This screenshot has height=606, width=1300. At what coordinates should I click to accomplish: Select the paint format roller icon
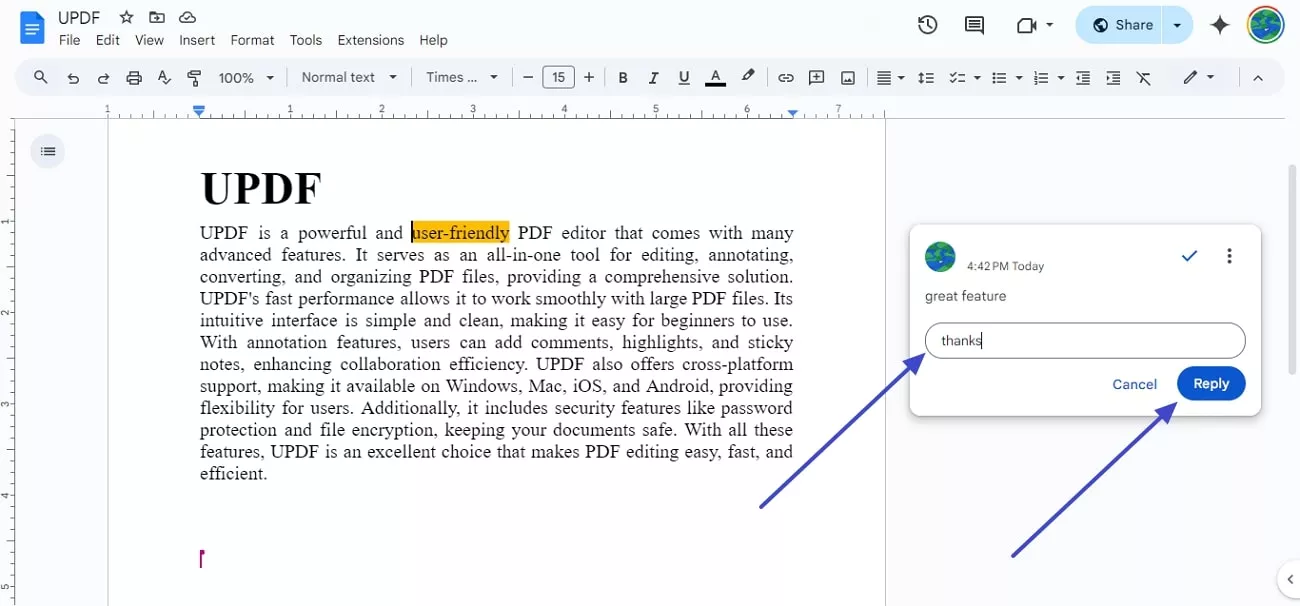coord(195,77)
